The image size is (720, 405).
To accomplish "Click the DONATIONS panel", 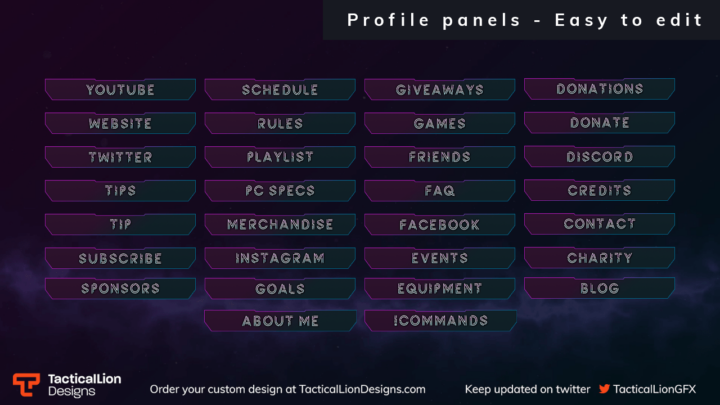I will pos(600,89).
